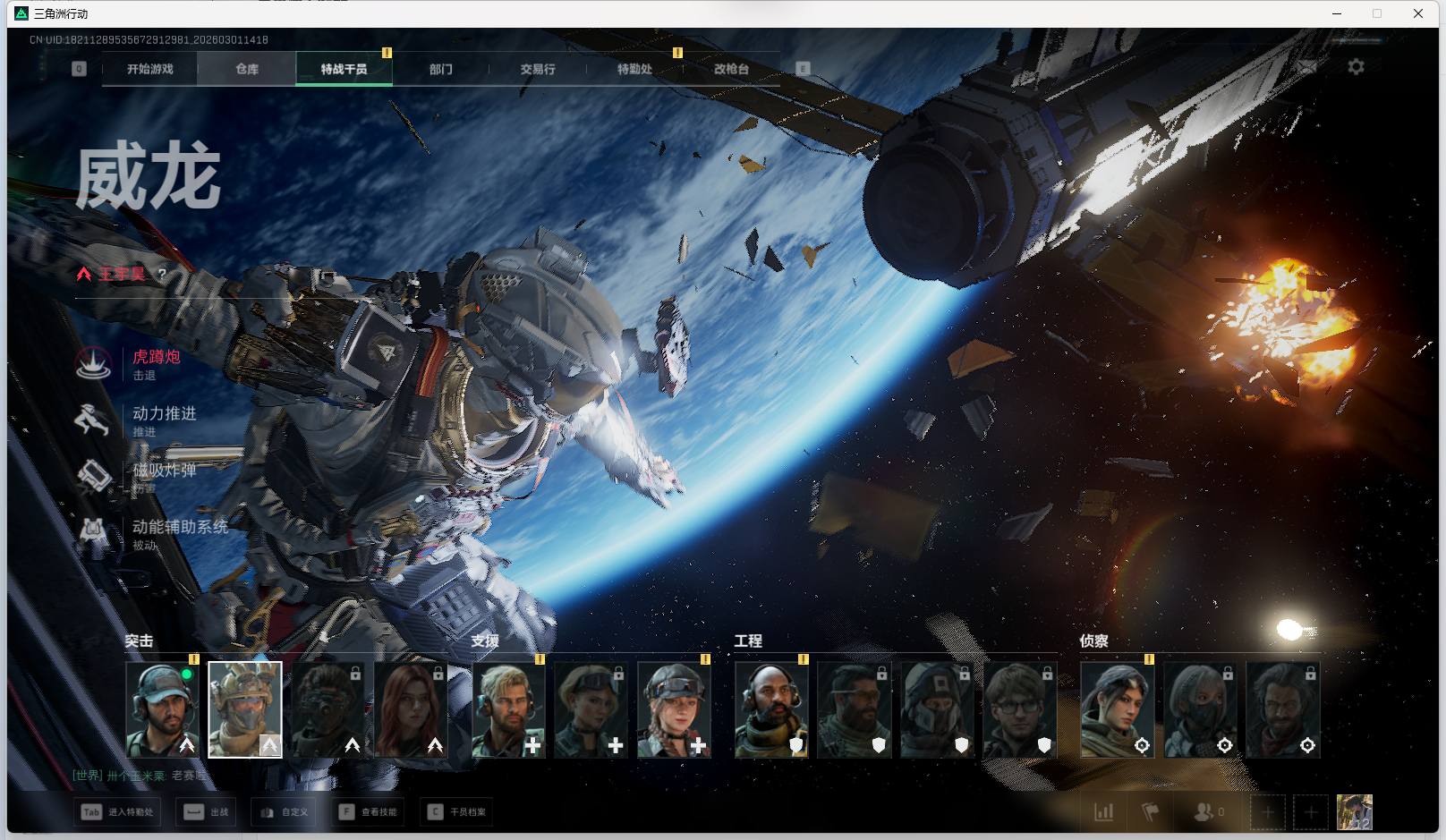Click the player avatar in bottom right
Image resolution: width=1446 pixels, height=840 pixels.
pos(1354,812)
